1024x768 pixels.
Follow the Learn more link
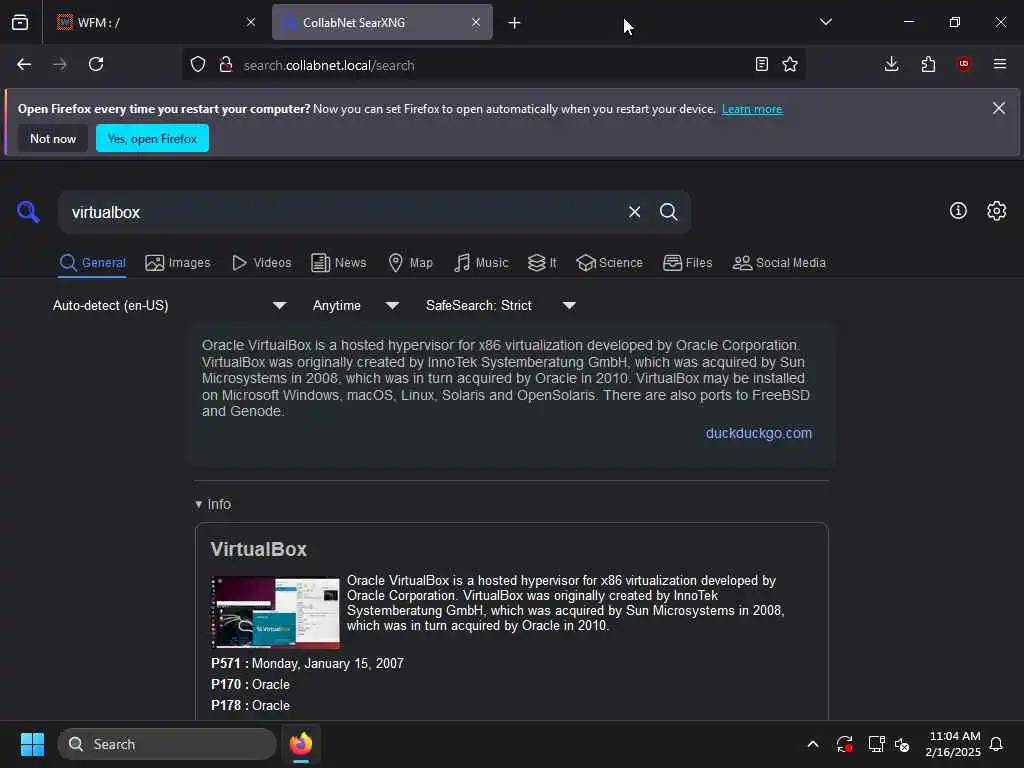point(752,109)
